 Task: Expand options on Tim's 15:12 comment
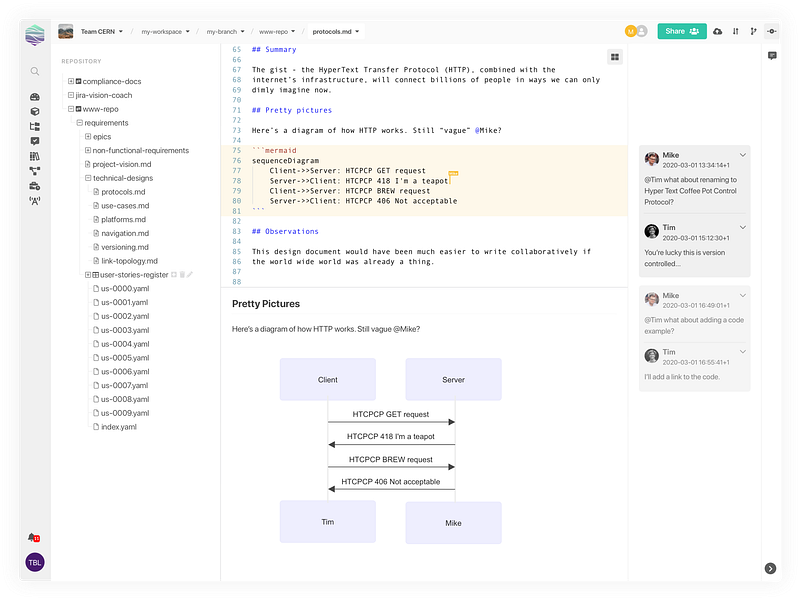[x=743, y=228]
